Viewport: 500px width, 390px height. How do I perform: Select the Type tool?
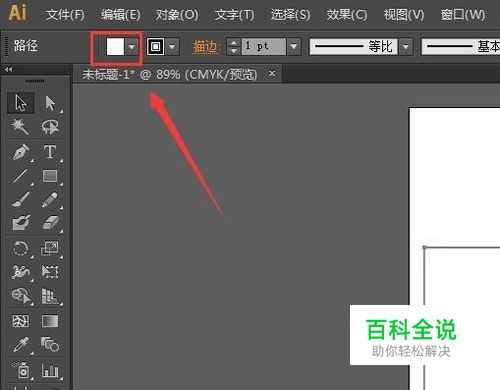click(x=50, y=152)
